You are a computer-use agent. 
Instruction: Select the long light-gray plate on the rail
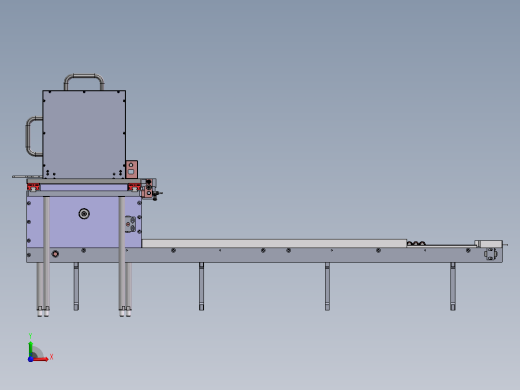tap(274, 243)
